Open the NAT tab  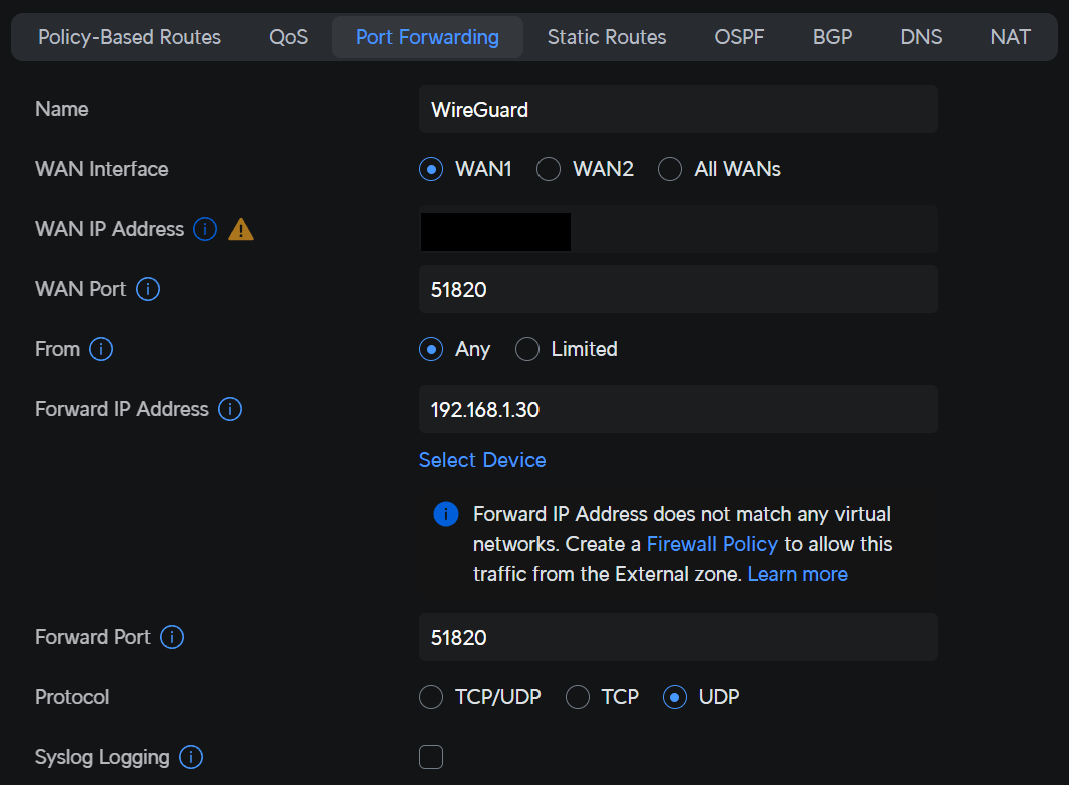[x=1010, y=37]
